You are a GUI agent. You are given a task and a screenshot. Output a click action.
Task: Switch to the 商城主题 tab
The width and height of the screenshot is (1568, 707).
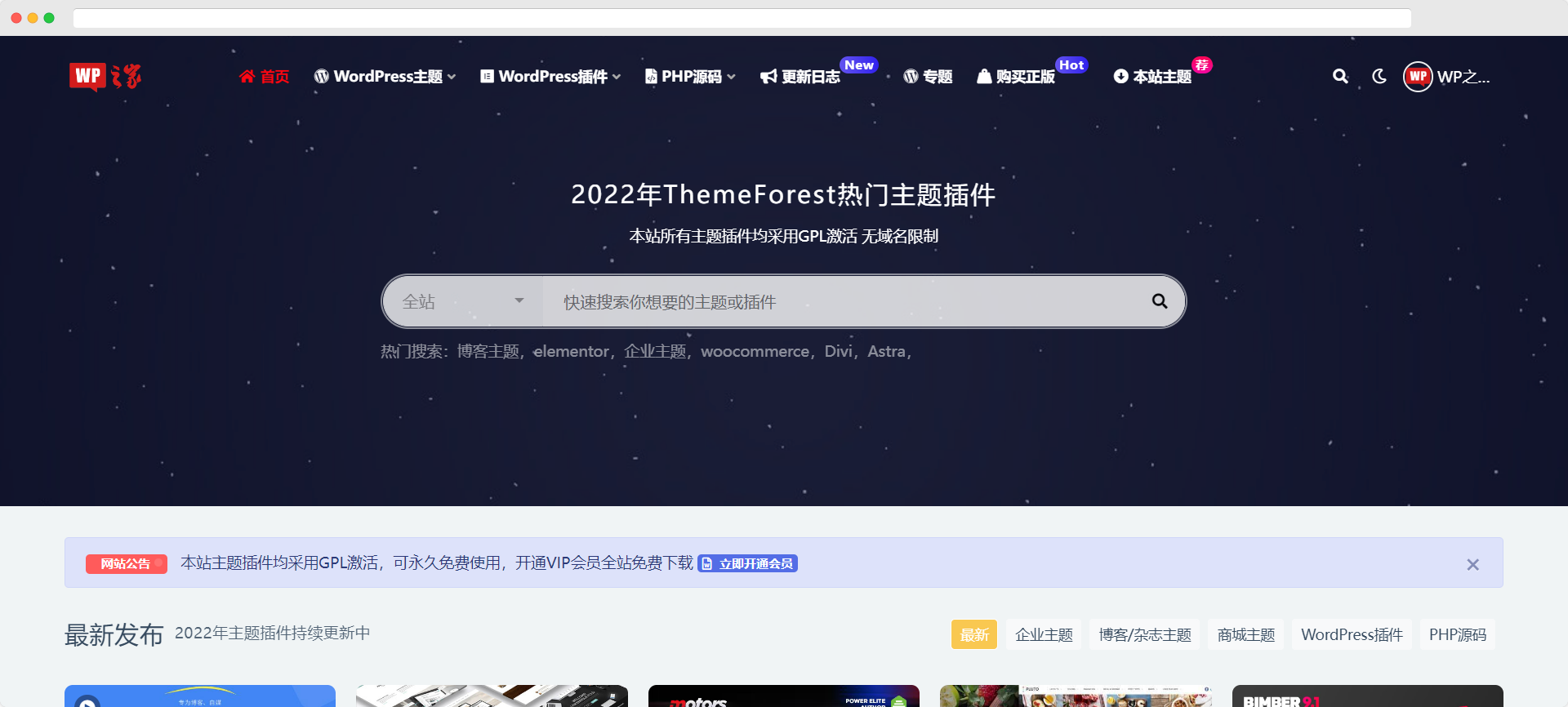[x=1245, y=635]
